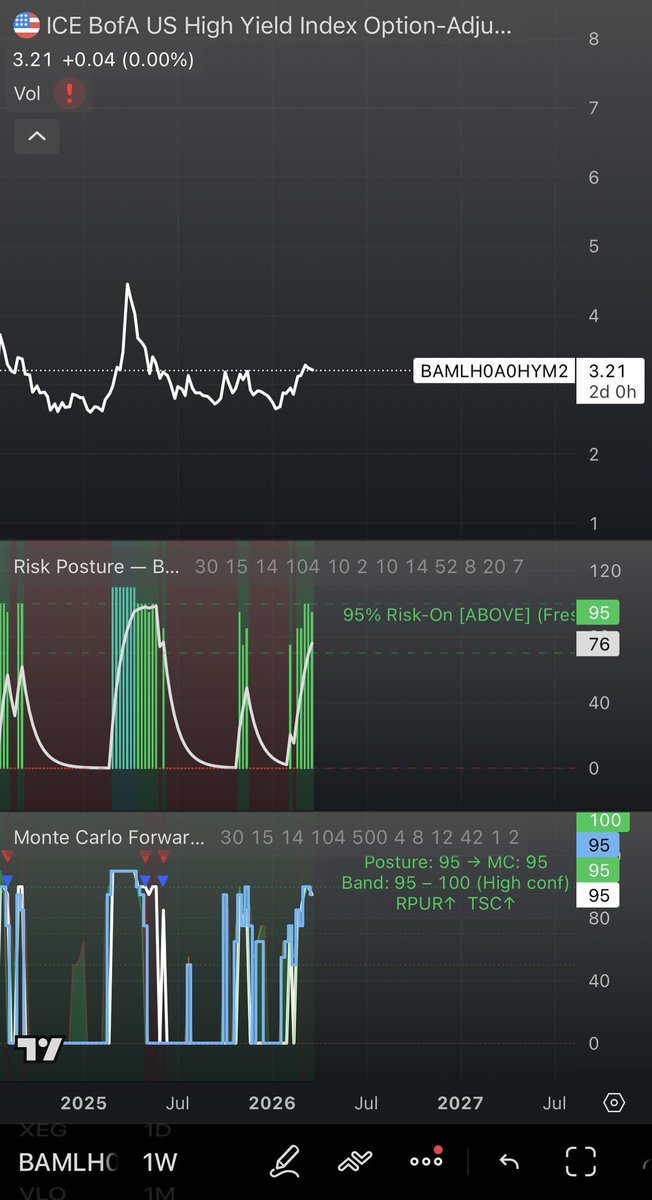Enter fullscreen chart mode
Viewport: 652px width, 1200px height.
pos(580,1161)
